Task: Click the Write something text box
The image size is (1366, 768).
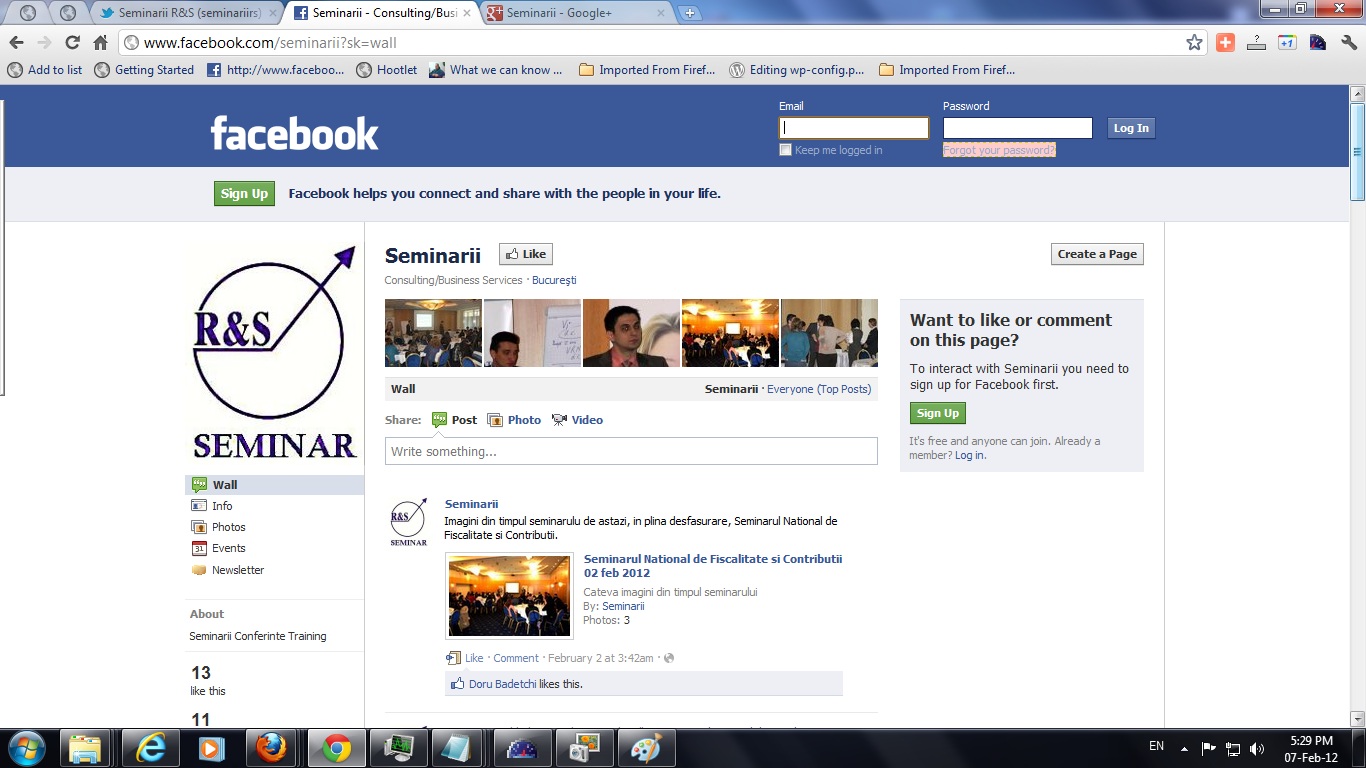Action: [x=631, y=451]
